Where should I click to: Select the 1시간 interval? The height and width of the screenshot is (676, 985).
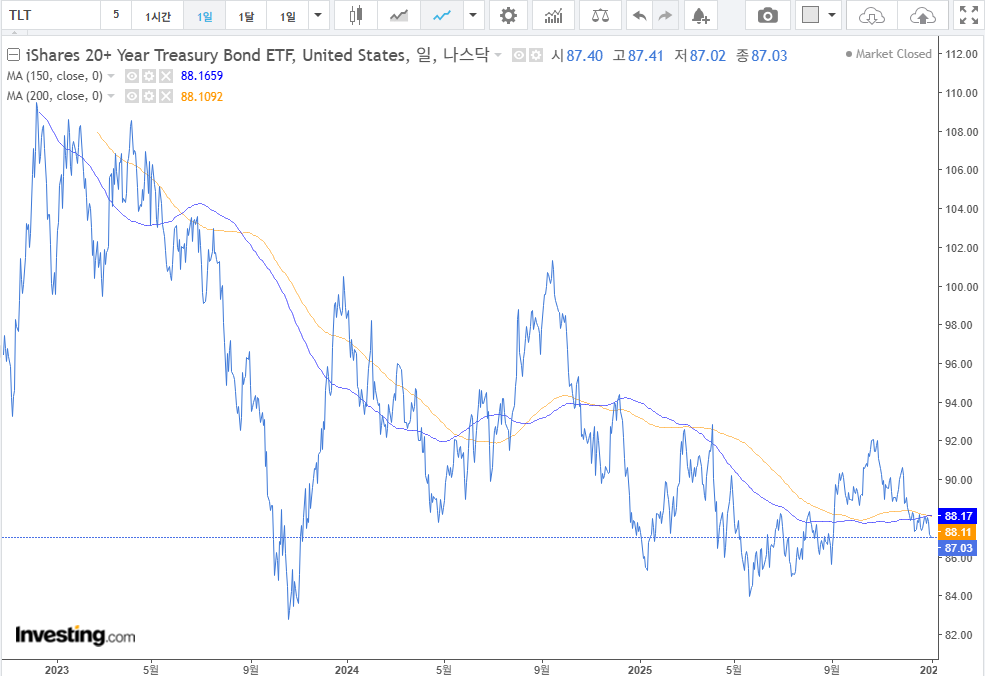(x=158, y=15)
